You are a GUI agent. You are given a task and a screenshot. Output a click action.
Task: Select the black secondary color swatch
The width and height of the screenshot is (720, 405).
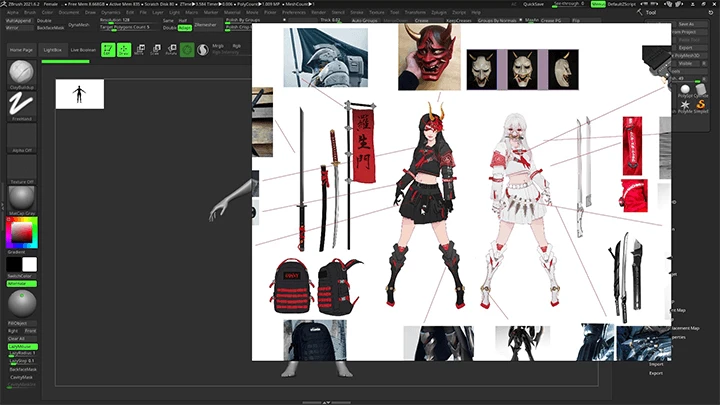coord(14,264)
